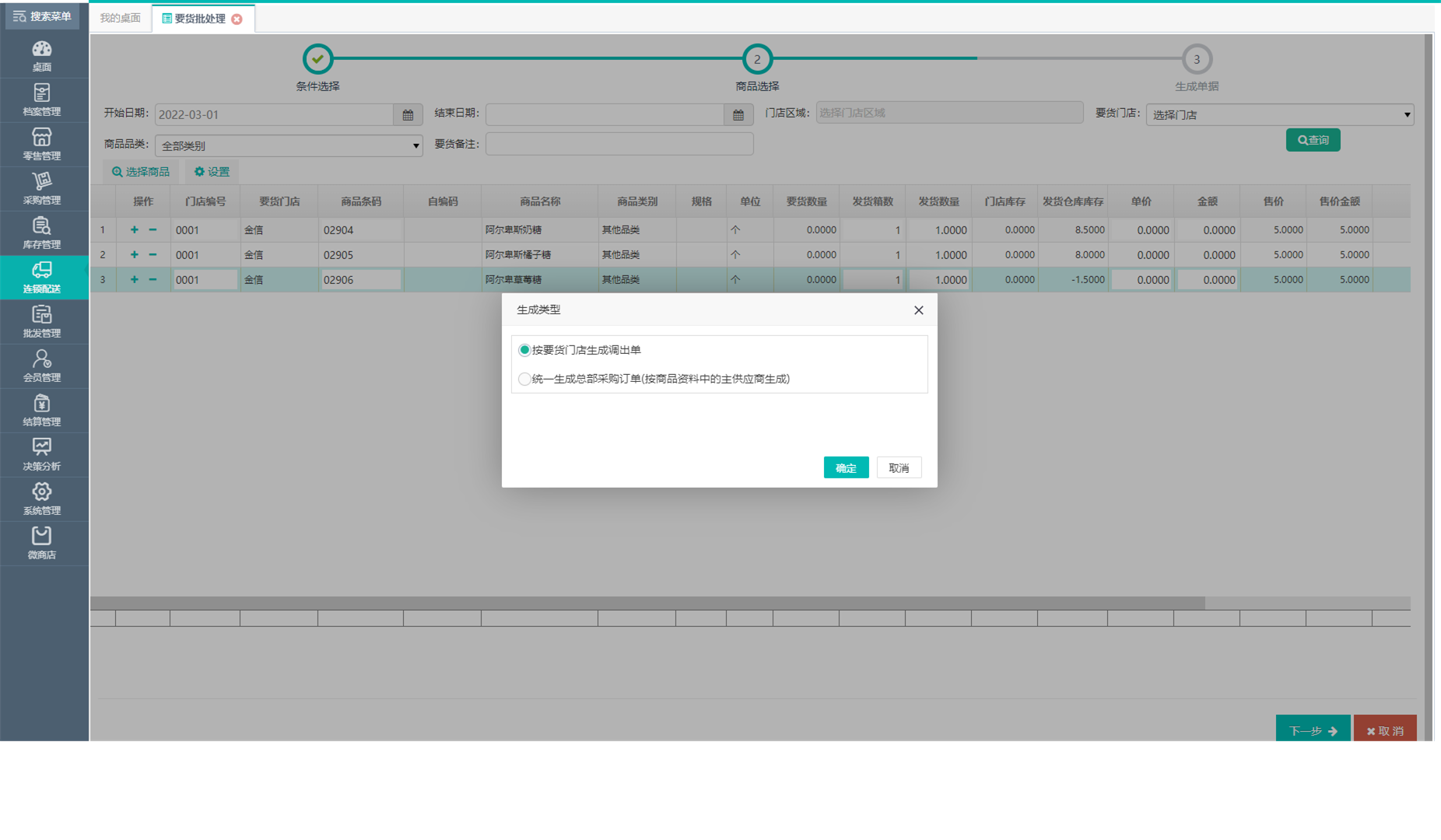Image resolution: width=1441 pixels, height=840 pixels.
Task: Click the -1.5000 warehouse stock cell
Action: 1073,279
